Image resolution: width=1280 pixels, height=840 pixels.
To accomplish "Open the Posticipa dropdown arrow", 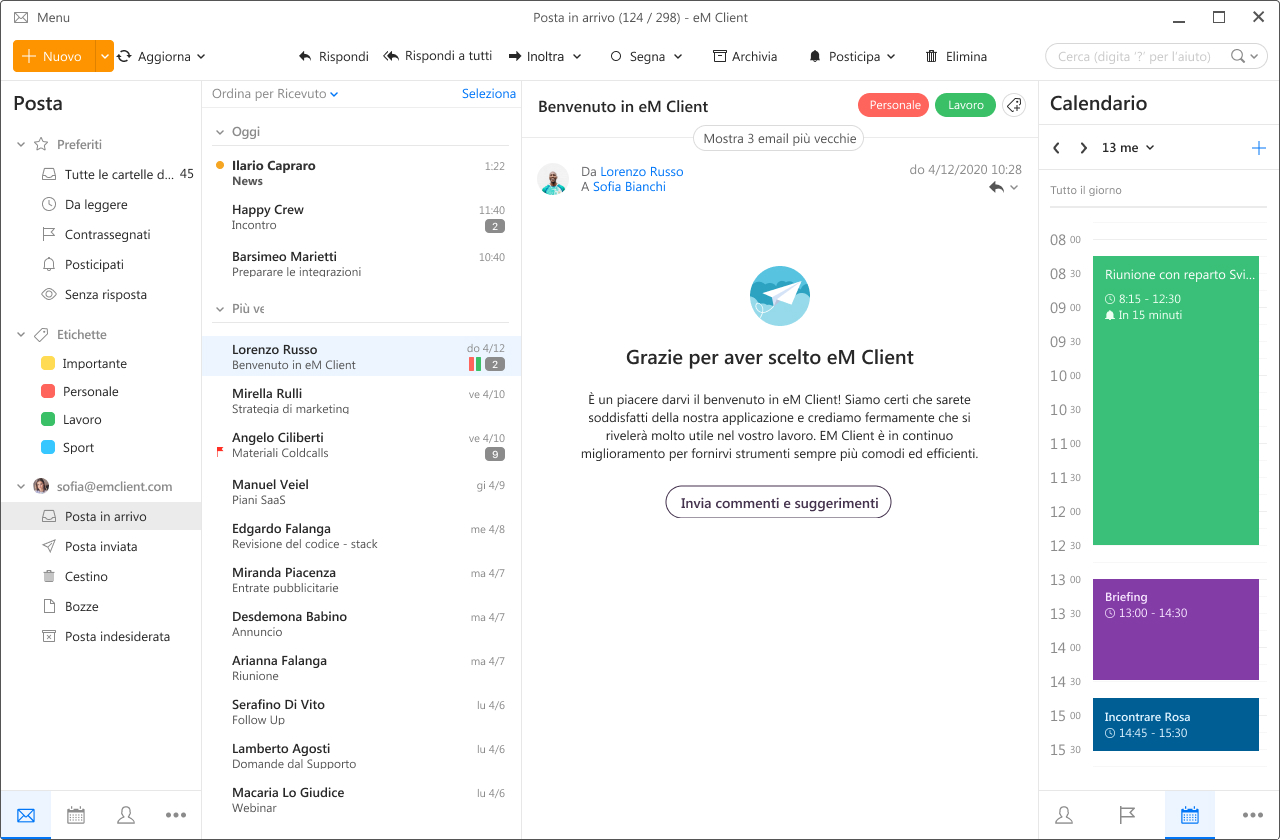I will click(x=890, y=57).
